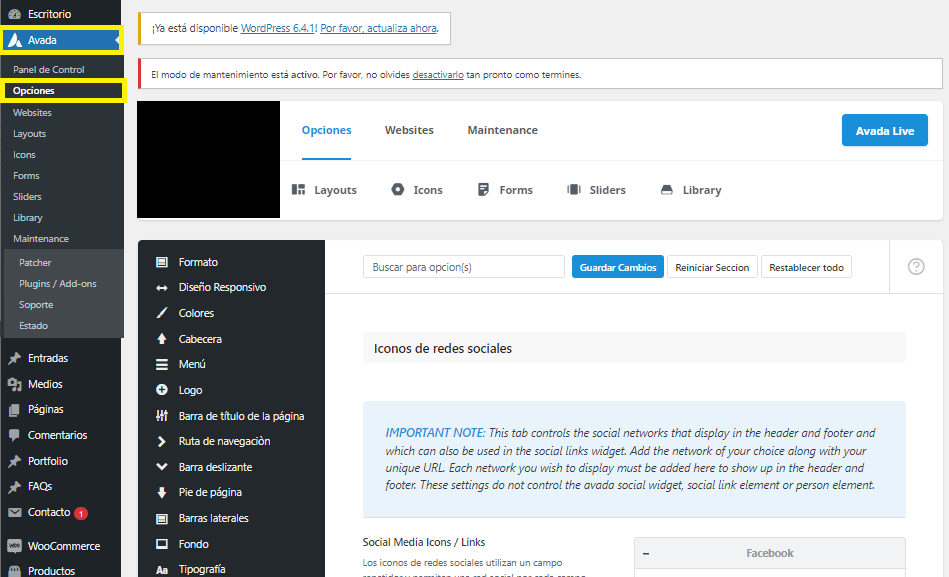Click the Pie de página icon
The height and width of the screenshot is (577, 949).
(x=162, y=492)
